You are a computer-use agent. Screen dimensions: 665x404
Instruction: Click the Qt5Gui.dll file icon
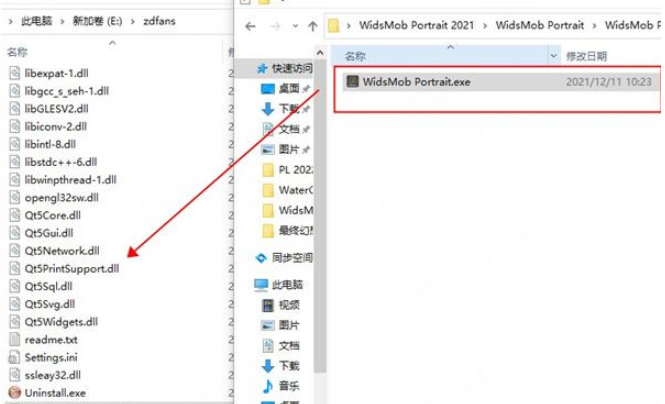14,233
